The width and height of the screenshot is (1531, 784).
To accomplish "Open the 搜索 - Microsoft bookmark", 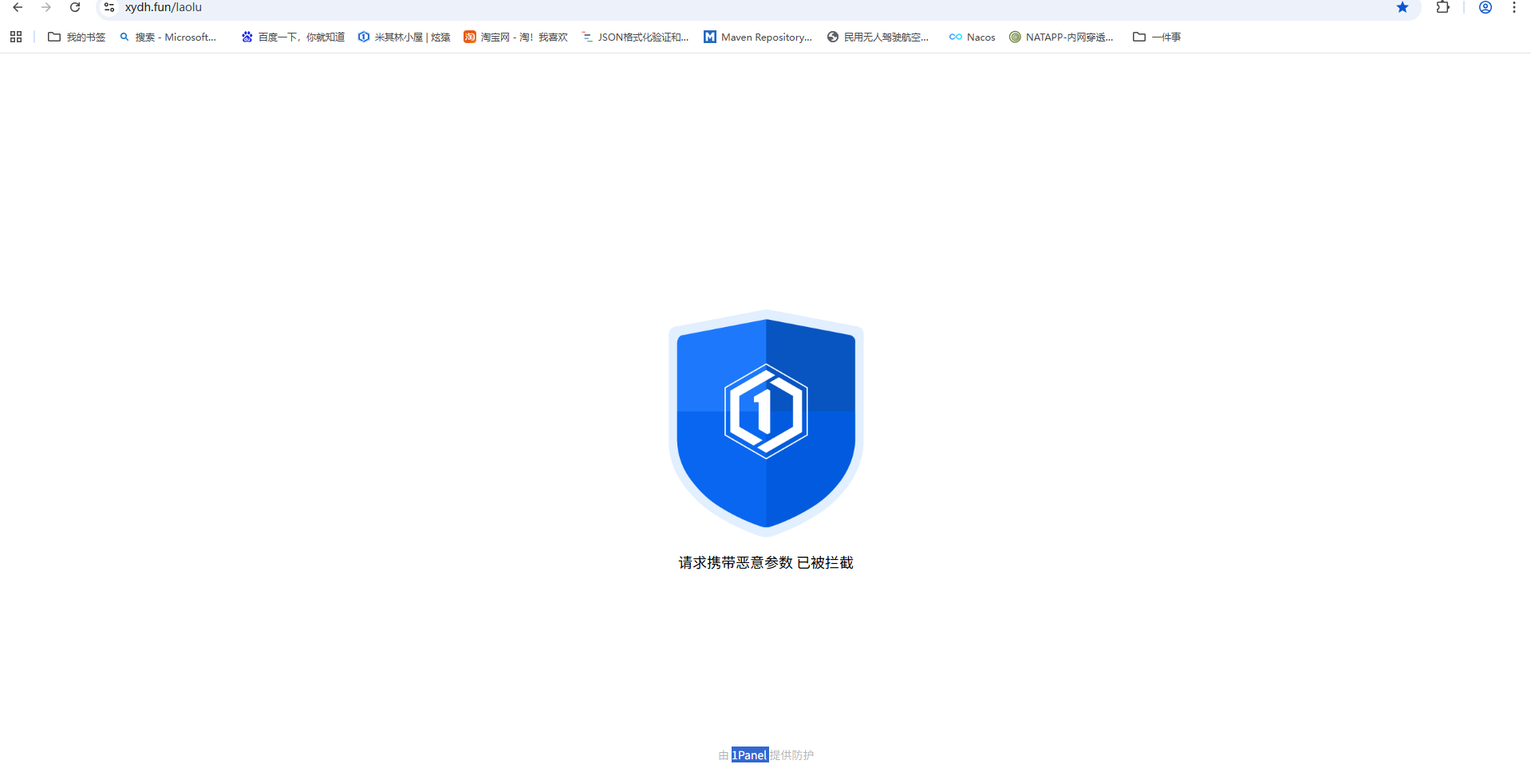I will click(x=168, y=37).
